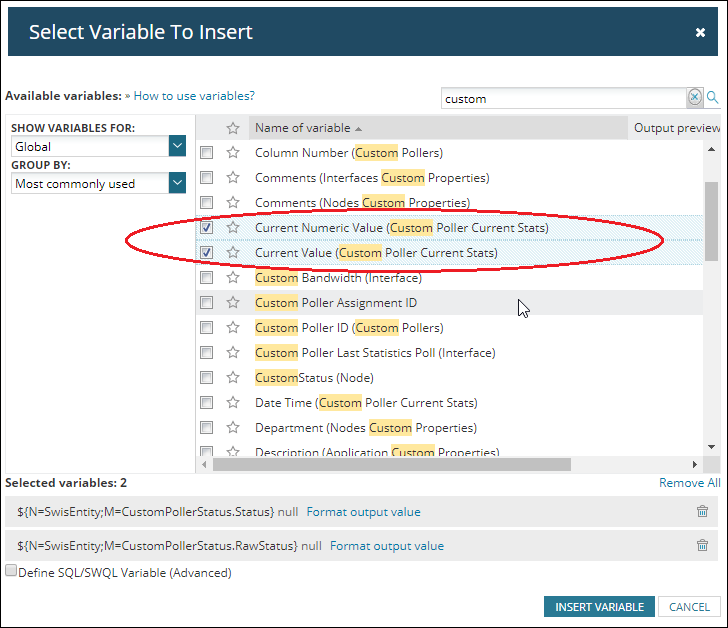Clear the search field with the X icon
Image resolution: width=728 pixels, height=628 pixels.
click(x=695, y=97)
